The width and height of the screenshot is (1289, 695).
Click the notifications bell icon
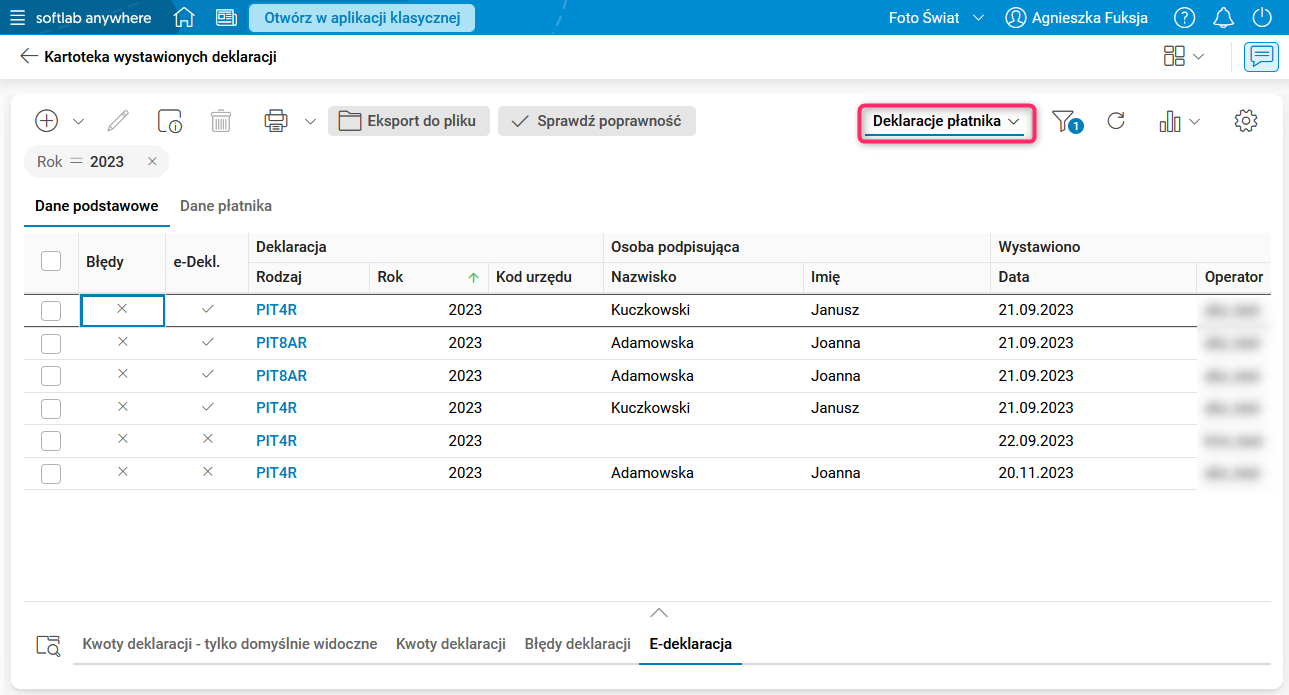[x=1223, y=18]
